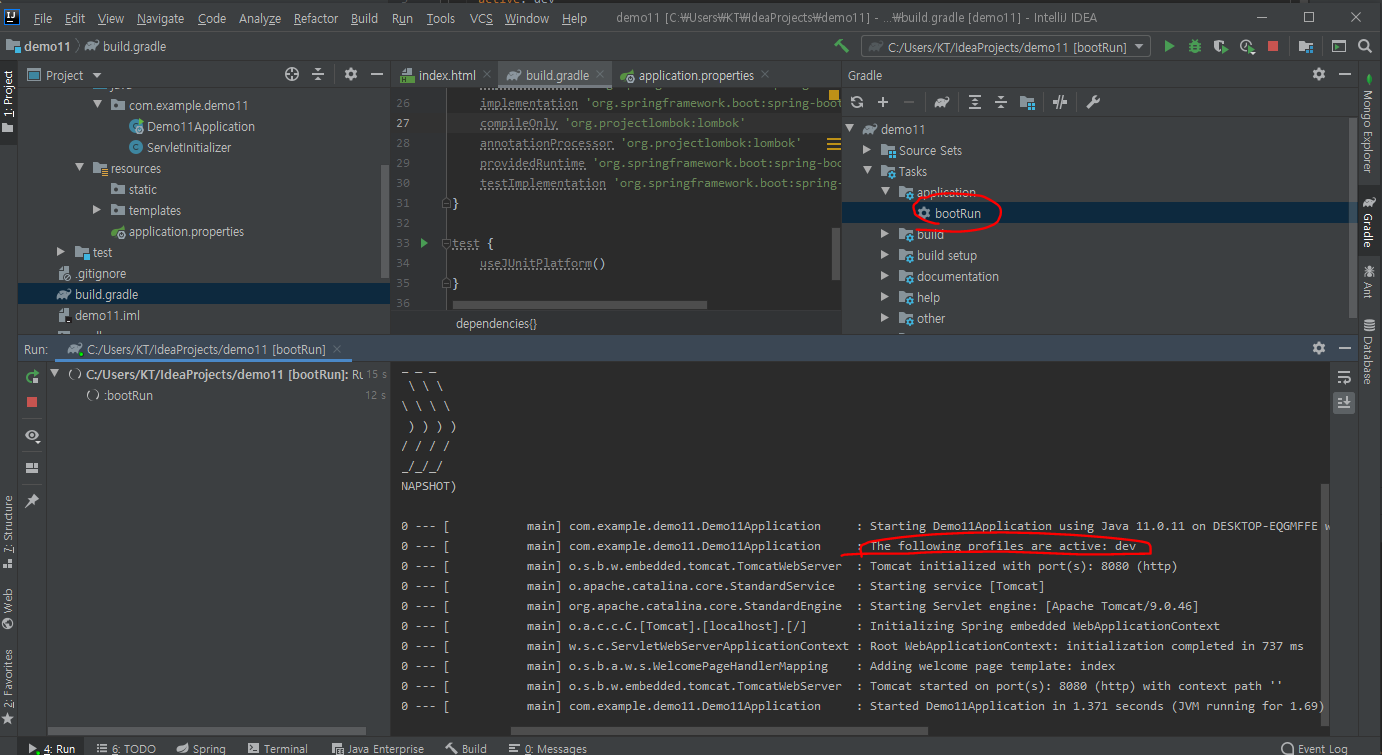Viewport: 1382px width, 755px height.
Task: Expand the build setup Gradle task group
Action: 885,255
